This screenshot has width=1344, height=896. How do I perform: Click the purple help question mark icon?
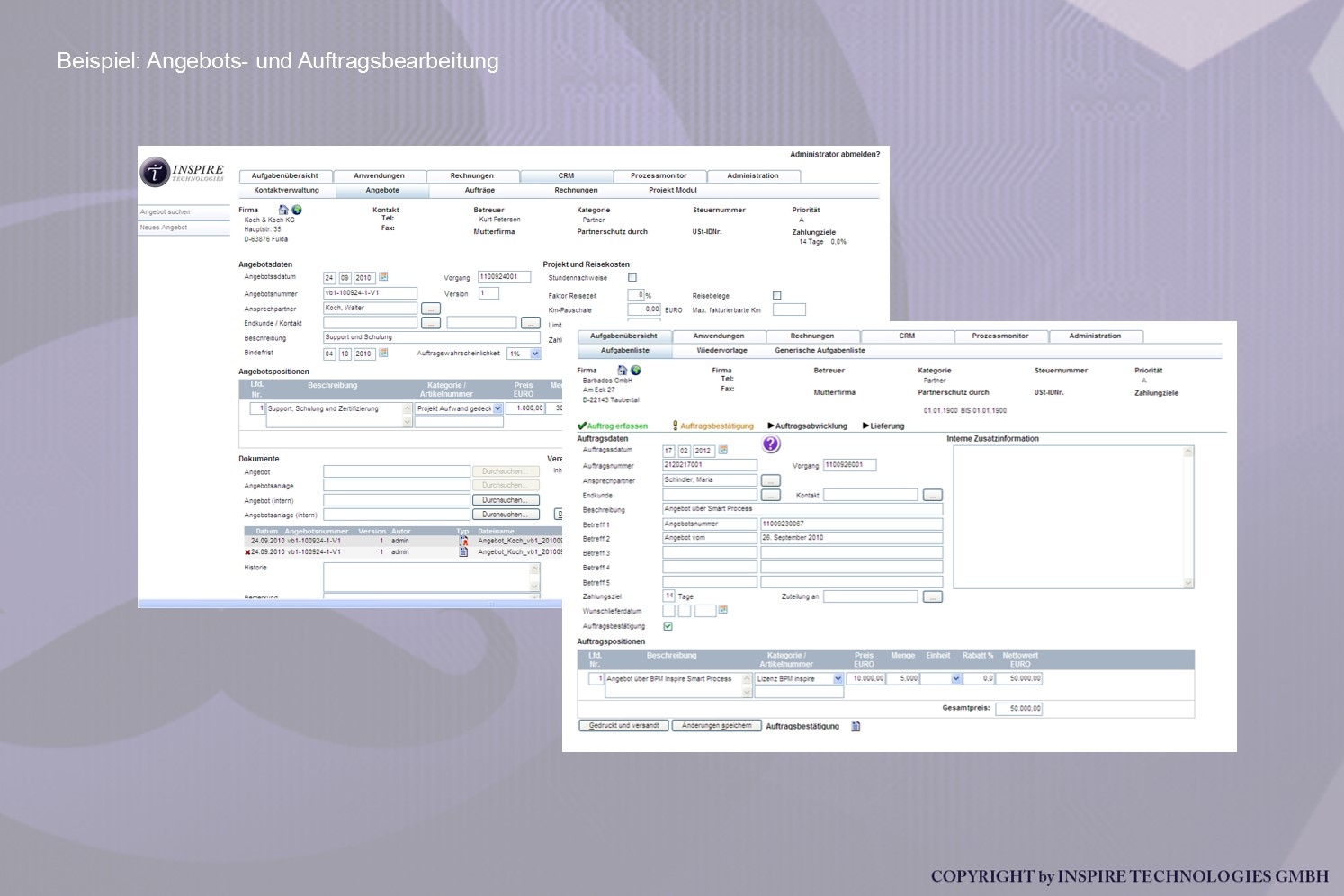click(x=771, y=444)
